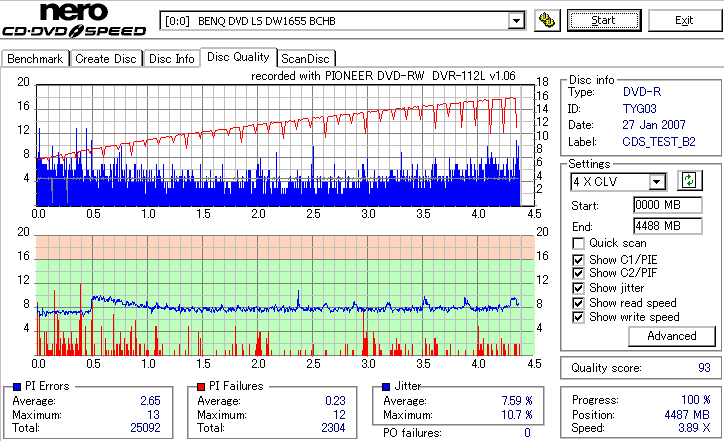Click the Jitter maximum 10.7 %
Screen dimensions: 724x441
(x=517, y=415)
